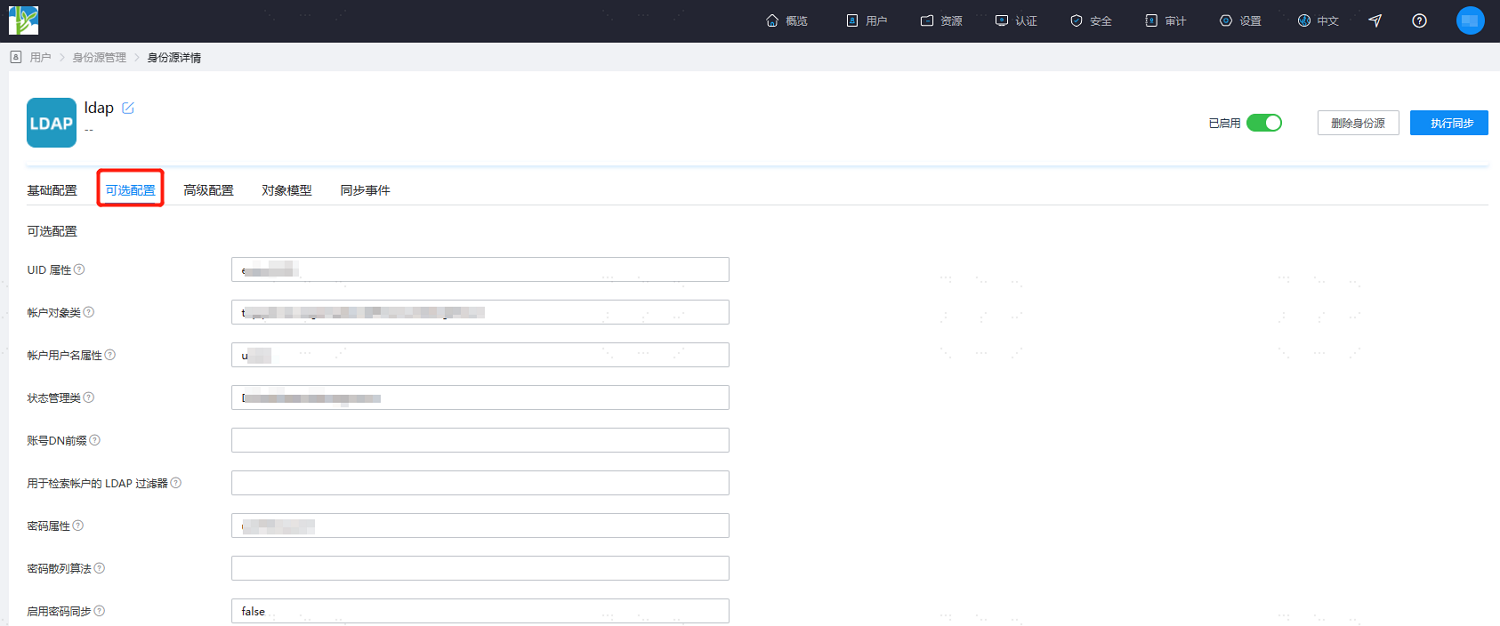Viewport: 1500px width, 626px height.
Task: Click the LDAP logo thumbnail
Action: 52,123
